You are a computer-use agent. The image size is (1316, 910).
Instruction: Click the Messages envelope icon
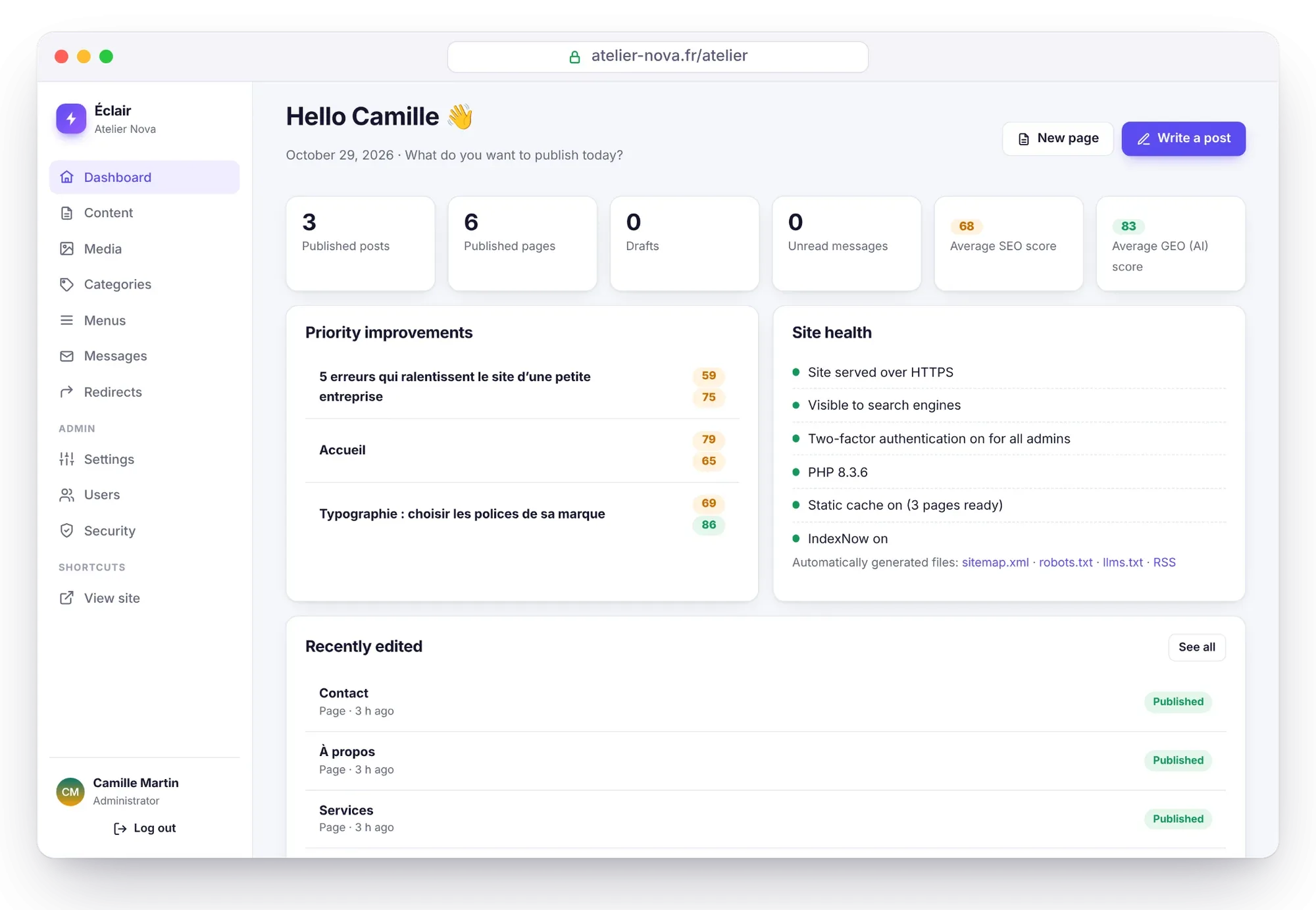66,356
